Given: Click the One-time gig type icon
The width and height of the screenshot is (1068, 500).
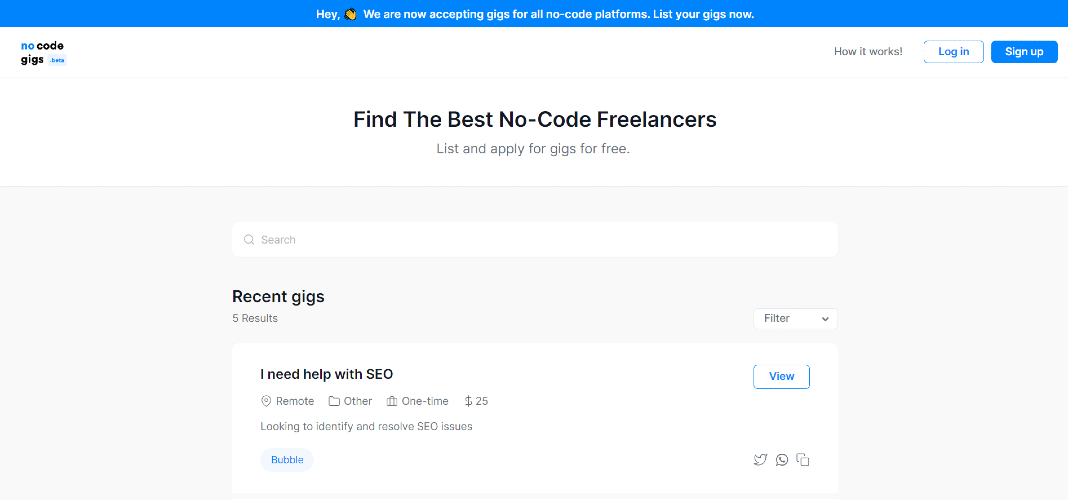Looking at the screenshot, I should (x=392, y=401).
